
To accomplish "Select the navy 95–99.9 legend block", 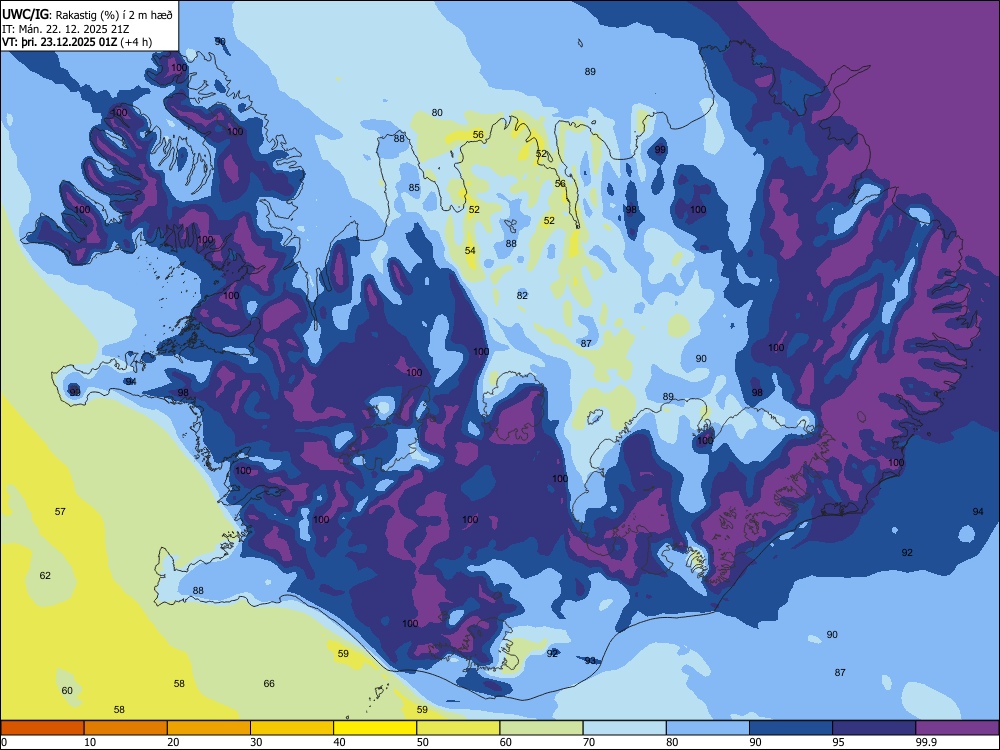I will pos(874,728).
